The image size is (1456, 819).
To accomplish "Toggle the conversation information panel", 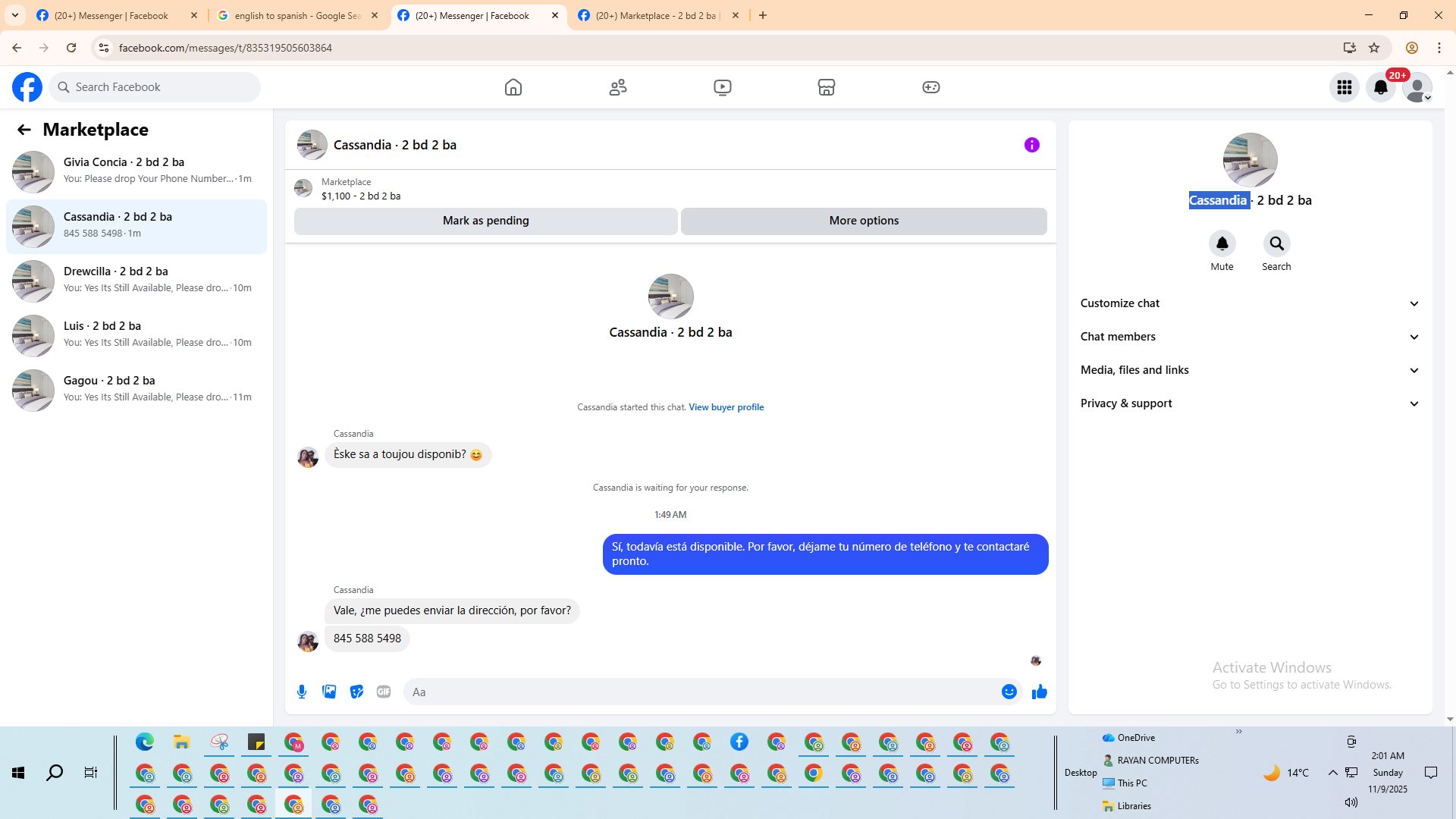I will pos(1031,145).
